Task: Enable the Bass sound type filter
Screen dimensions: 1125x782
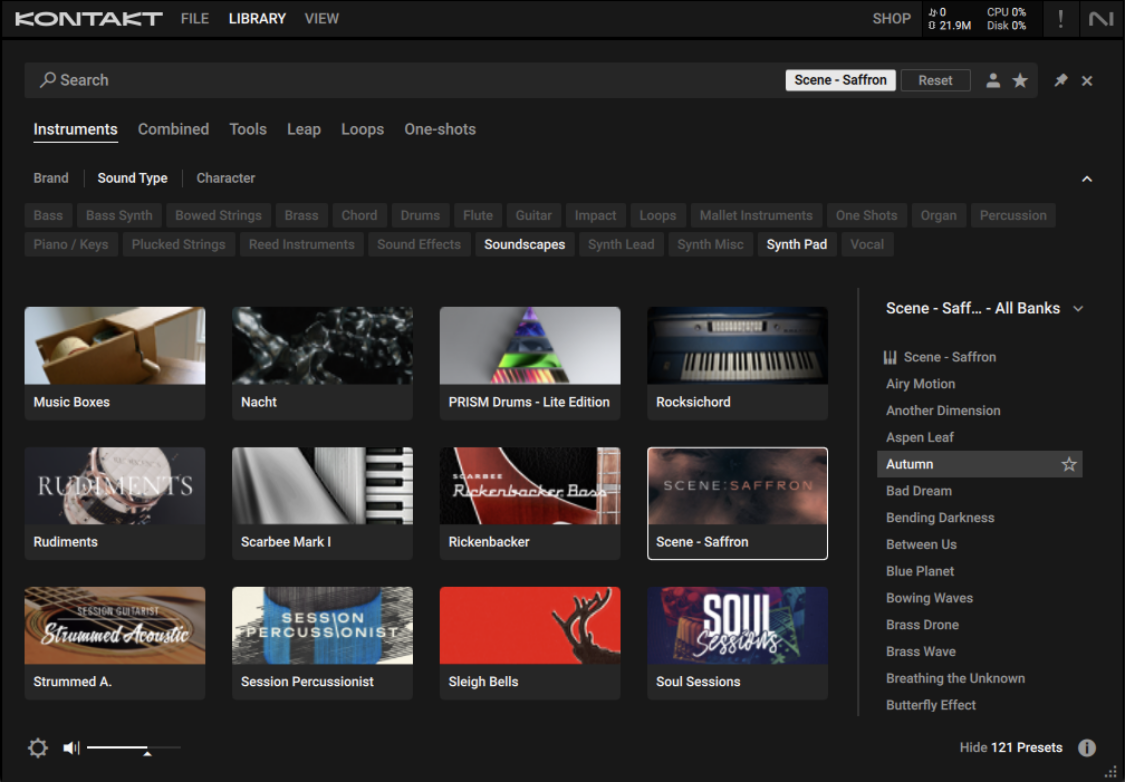Action: pyautogui.click(x=48, y=215)
